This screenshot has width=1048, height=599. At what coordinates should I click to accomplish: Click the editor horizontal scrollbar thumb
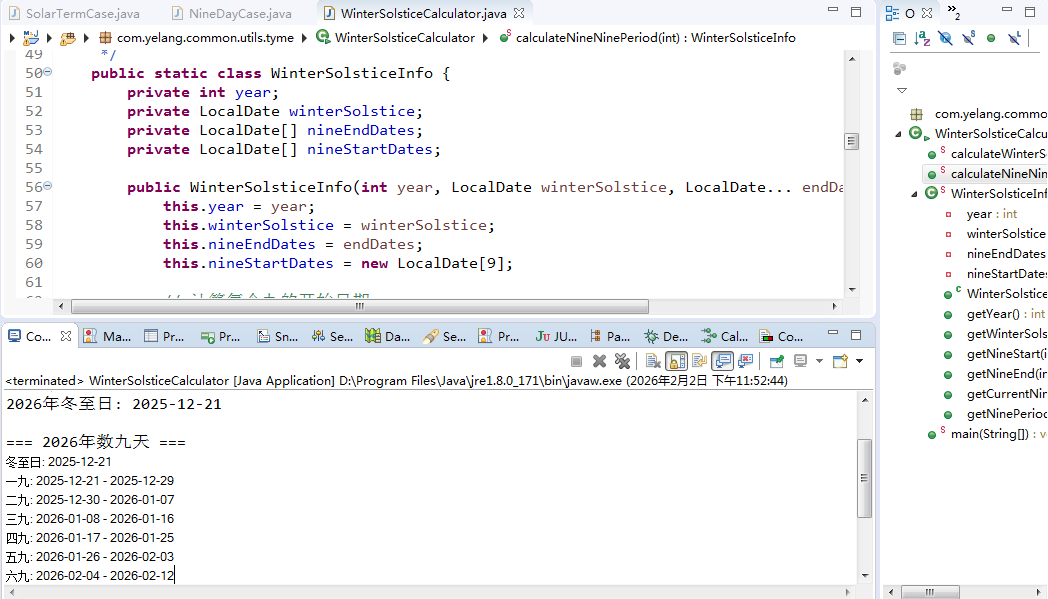pos(360,306)
